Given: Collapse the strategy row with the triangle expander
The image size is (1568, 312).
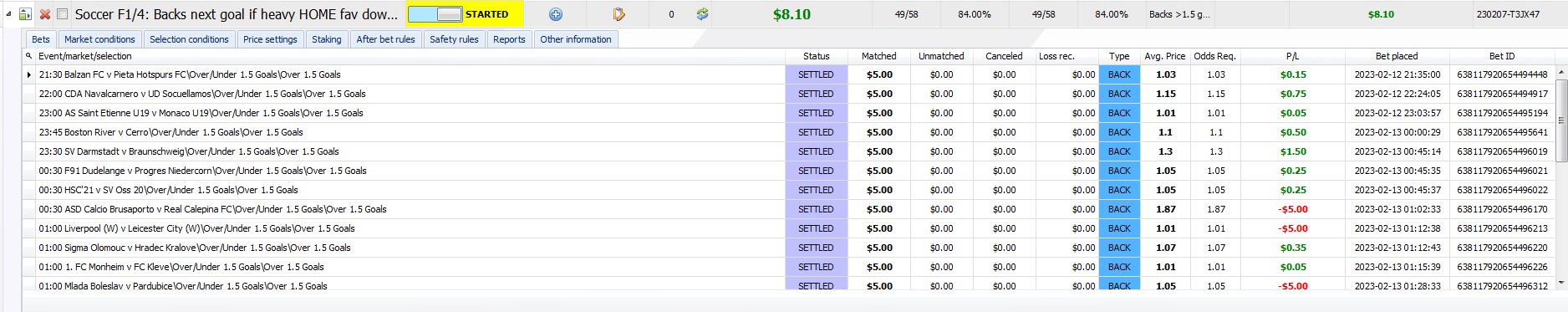Looking at the screenshot, I should [x=8, y=14].
